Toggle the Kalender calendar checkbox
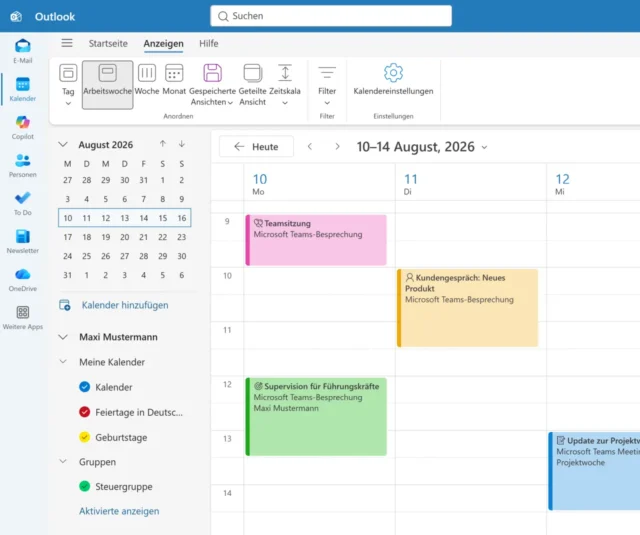This screenshot has width=640, height=535. (x=84, y=387)
